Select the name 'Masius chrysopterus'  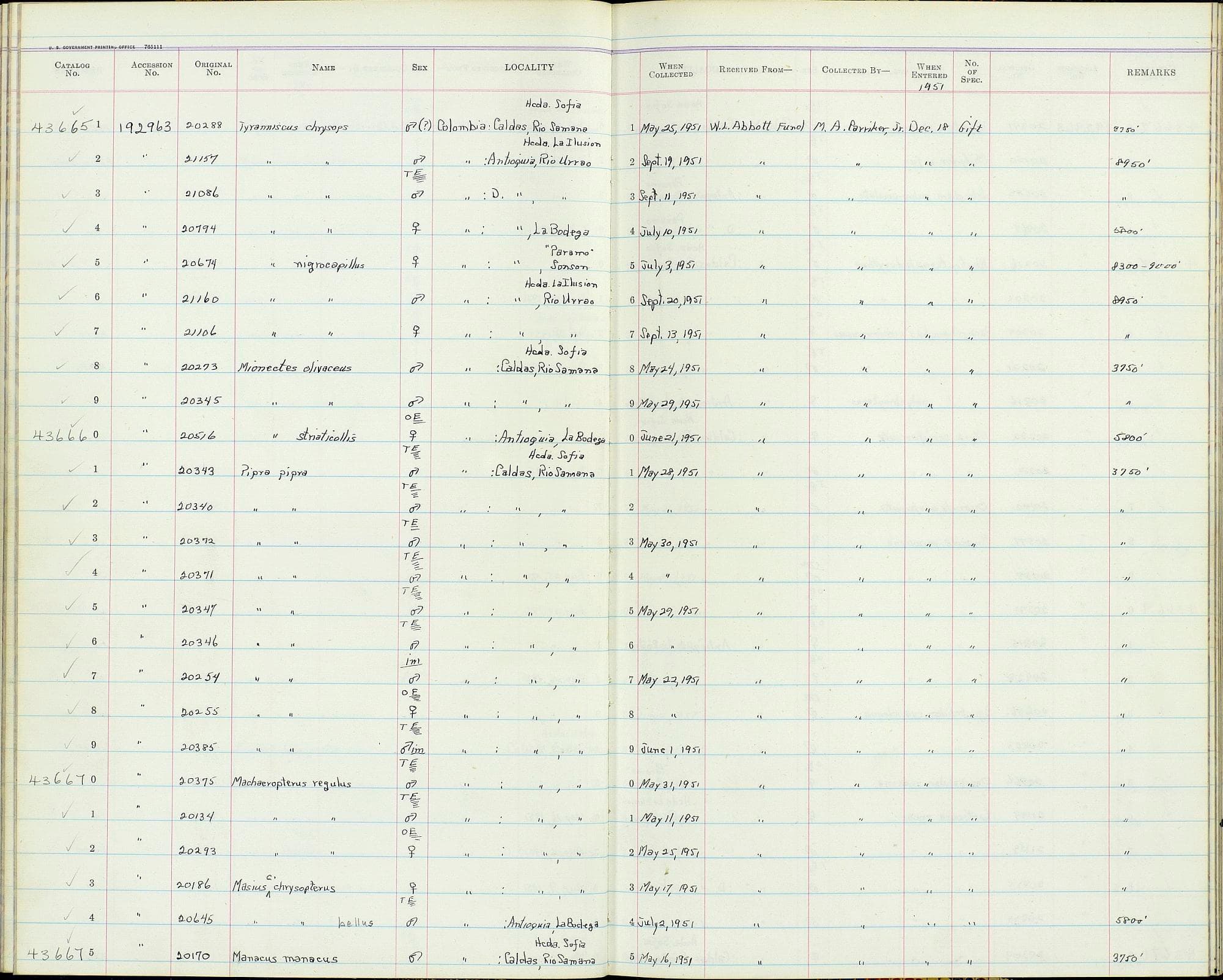[x=284, y=887]
